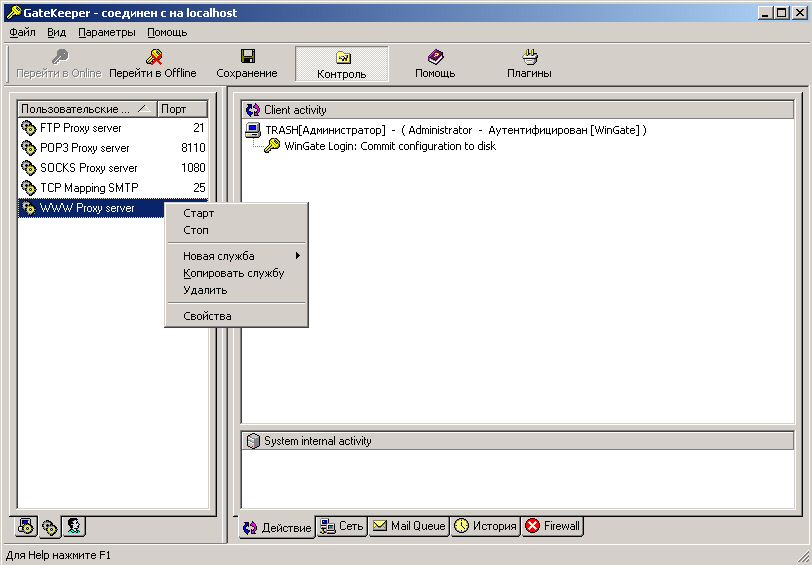Switch to the История tab
The image size is (812, 565).
point(486,526)
